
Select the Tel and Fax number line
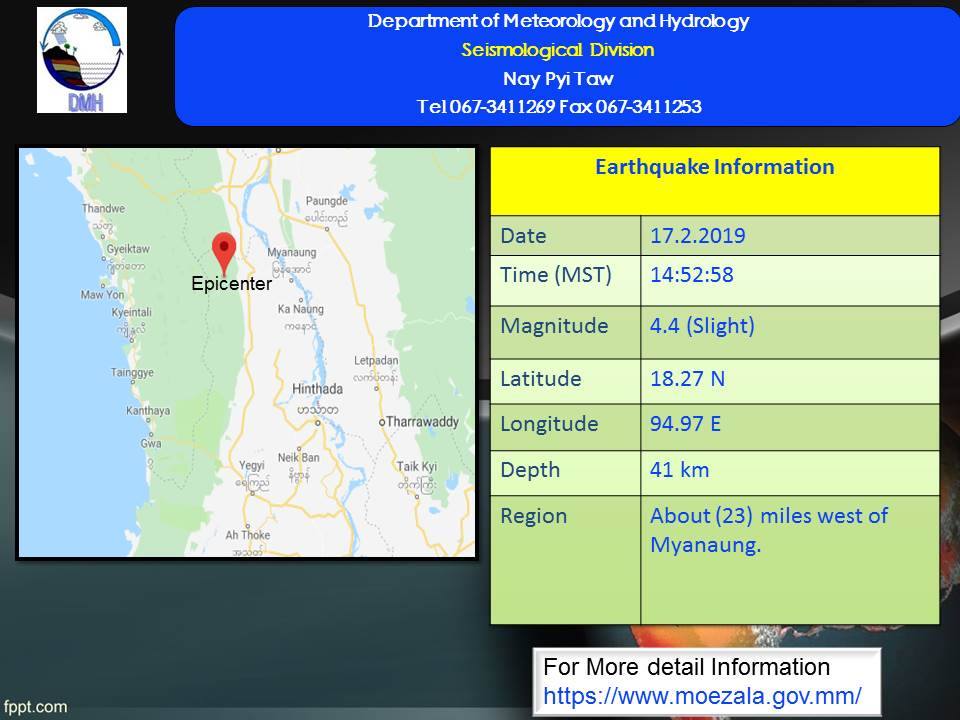(558, 107)
